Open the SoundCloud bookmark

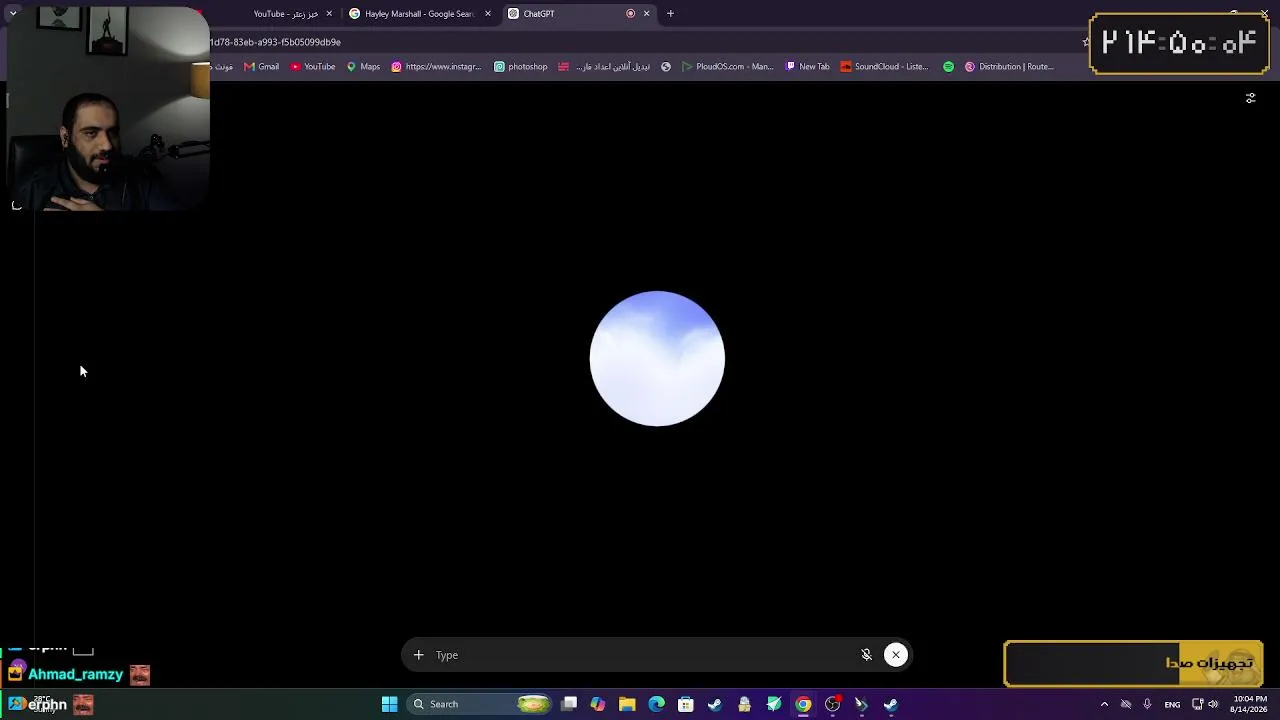(884, 67)
